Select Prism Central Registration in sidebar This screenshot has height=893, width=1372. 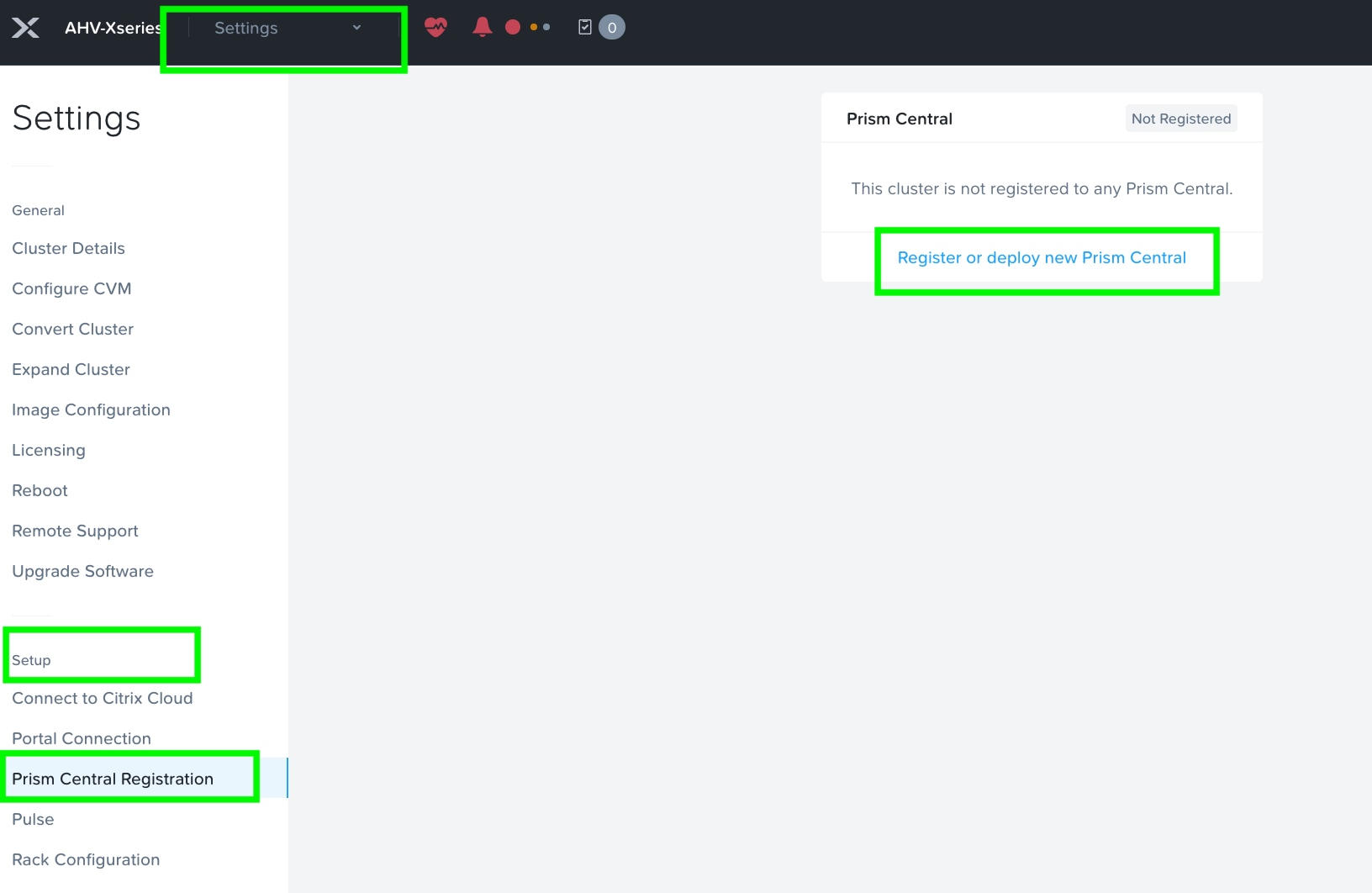click(113, 779)
